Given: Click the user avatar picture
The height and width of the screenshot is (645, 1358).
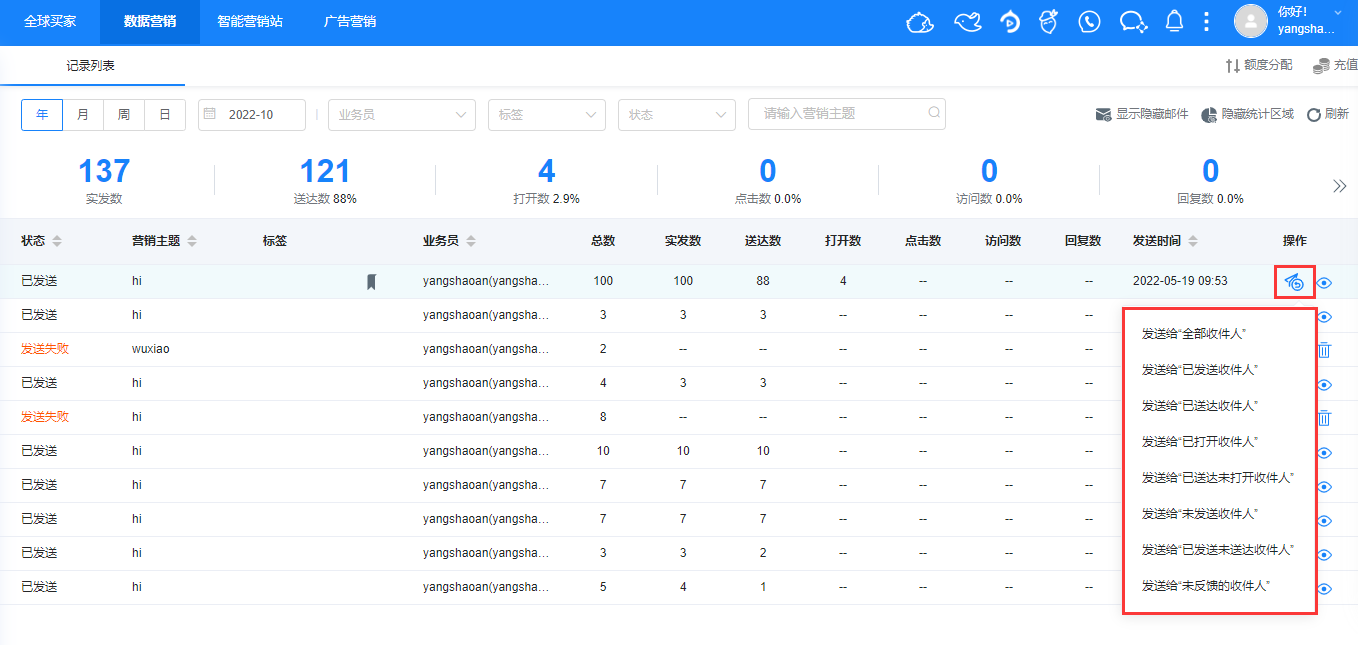Looking at the screenshot, I should click(x=1251, y=21).
